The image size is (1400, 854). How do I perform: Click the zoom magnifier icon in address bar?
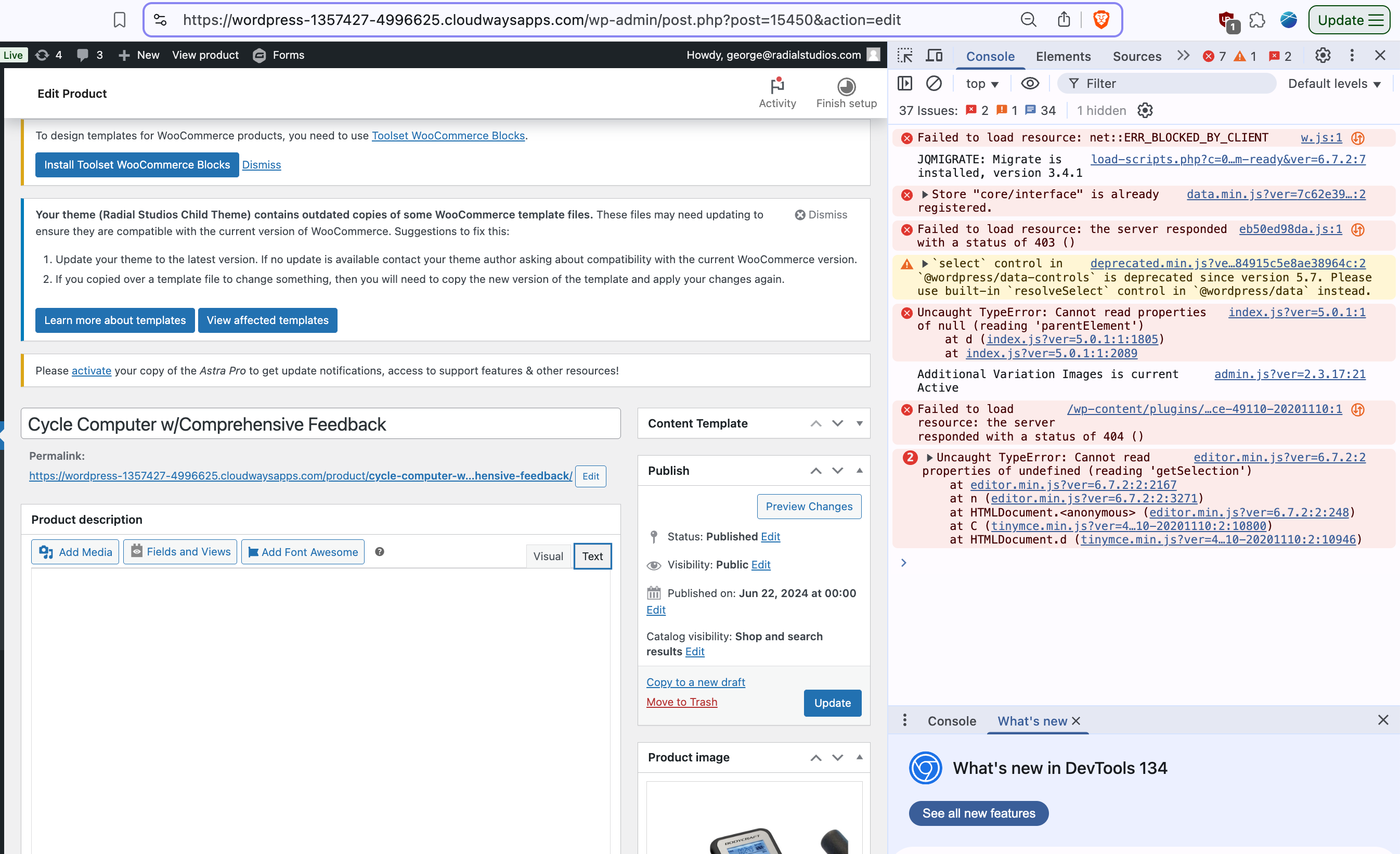click(1028, 20)
